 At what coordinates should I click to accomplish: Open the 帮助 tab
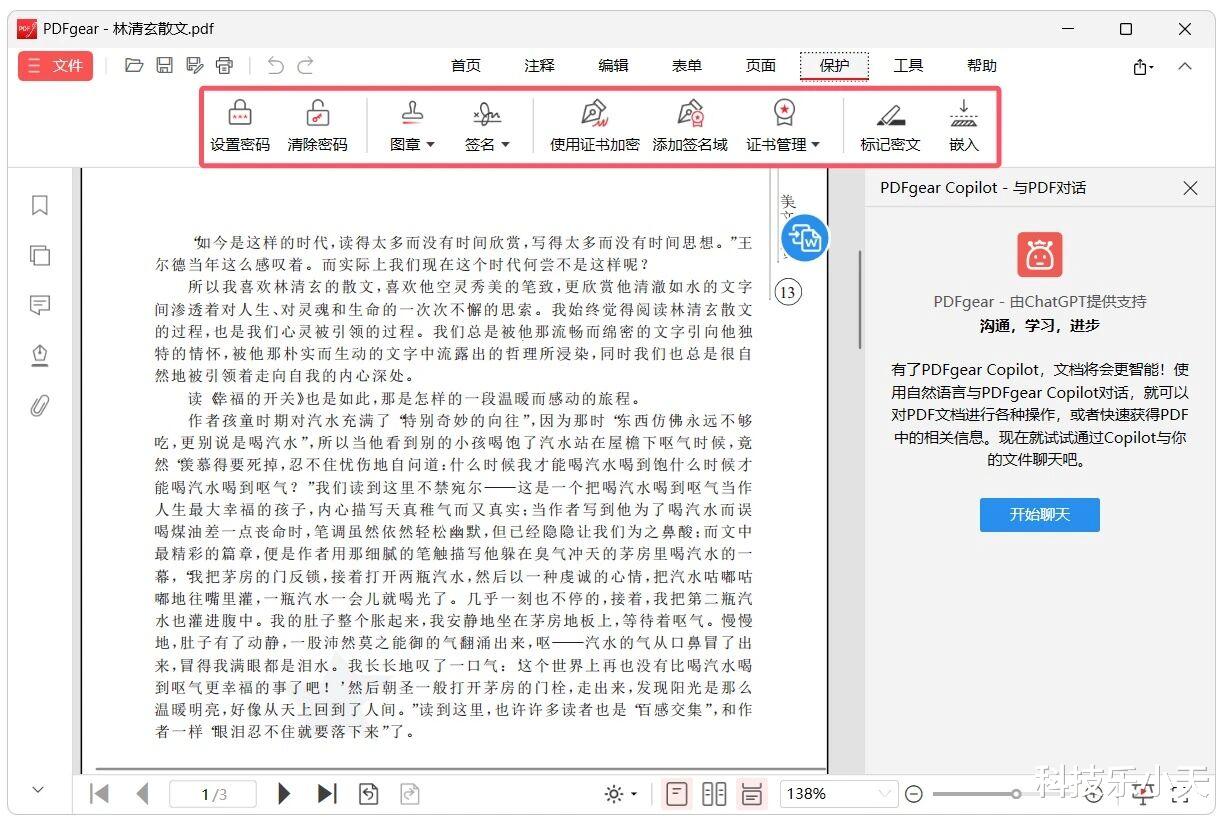982,66
